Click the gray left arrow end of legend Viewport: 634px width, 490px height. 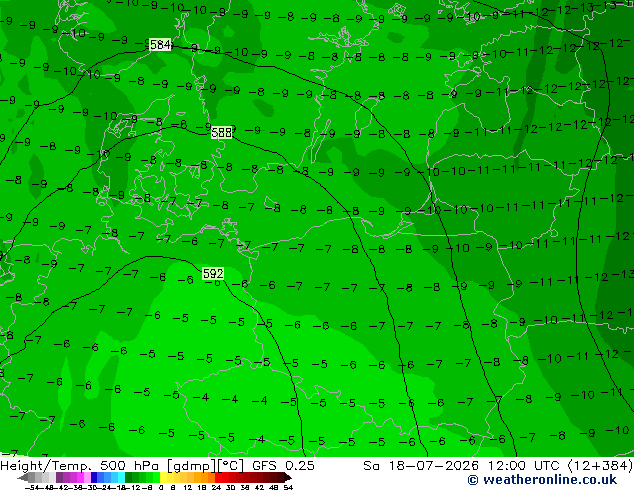click(23, 478)
